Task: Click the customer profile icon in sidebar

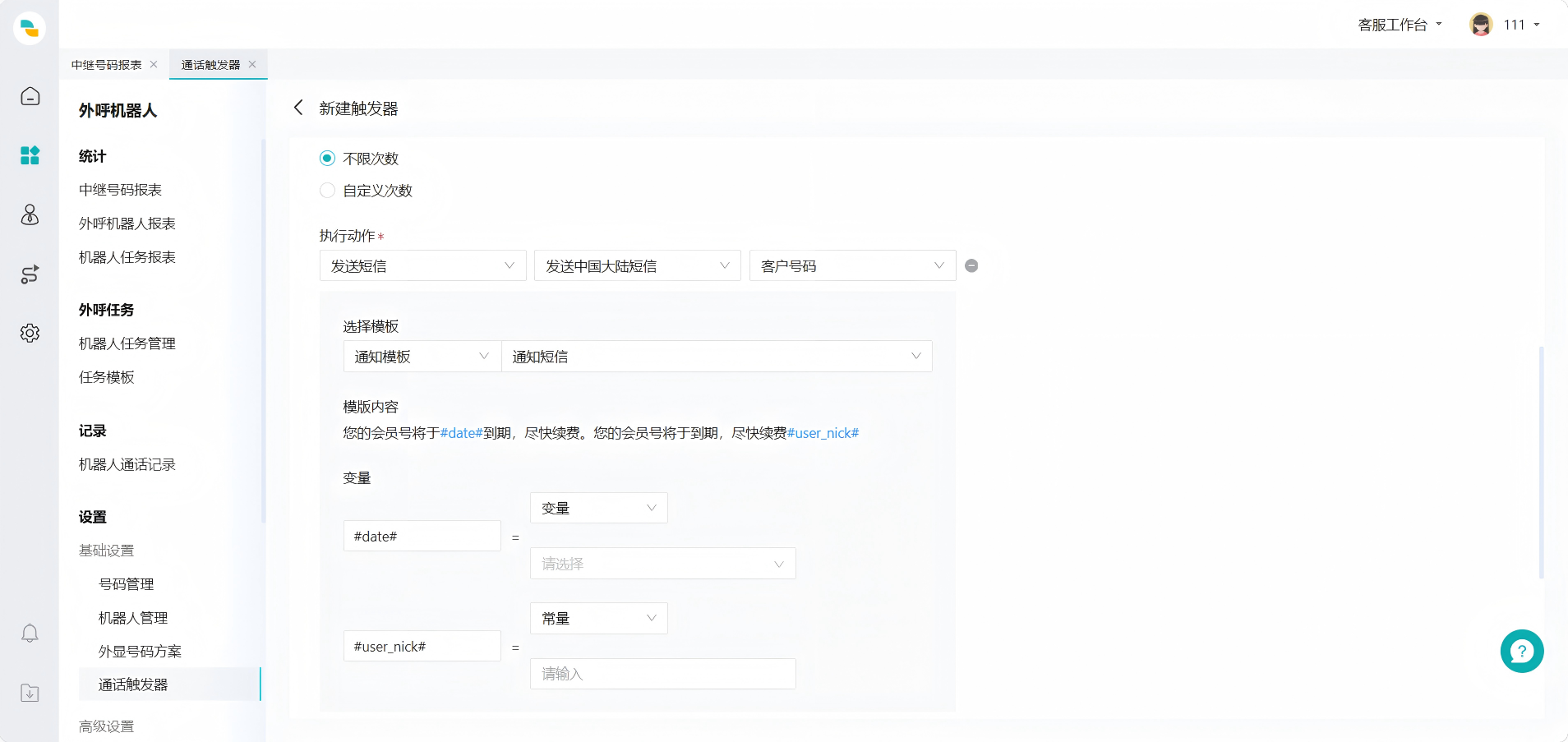Action: (30, 215)
